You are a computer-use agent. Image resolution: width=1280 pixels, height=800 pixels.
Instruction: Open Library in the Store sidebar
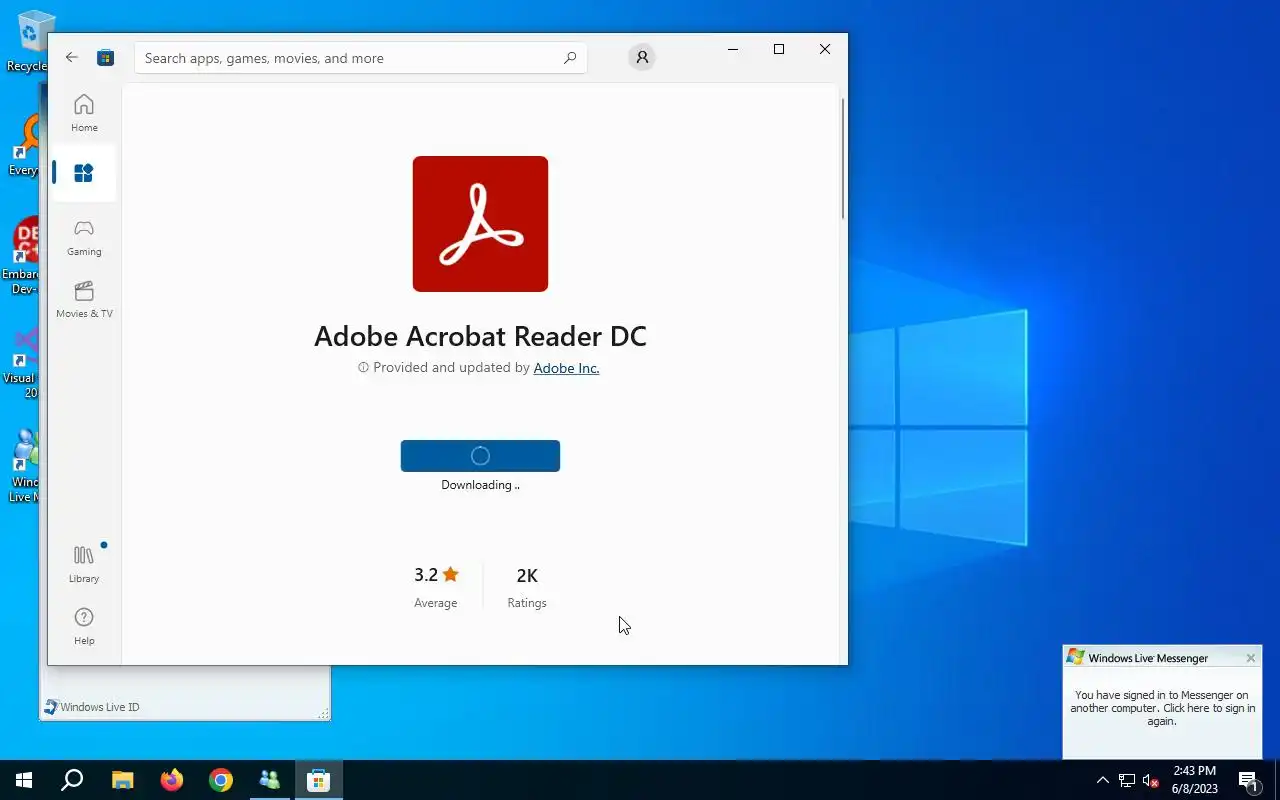click(x=84, y=564)
